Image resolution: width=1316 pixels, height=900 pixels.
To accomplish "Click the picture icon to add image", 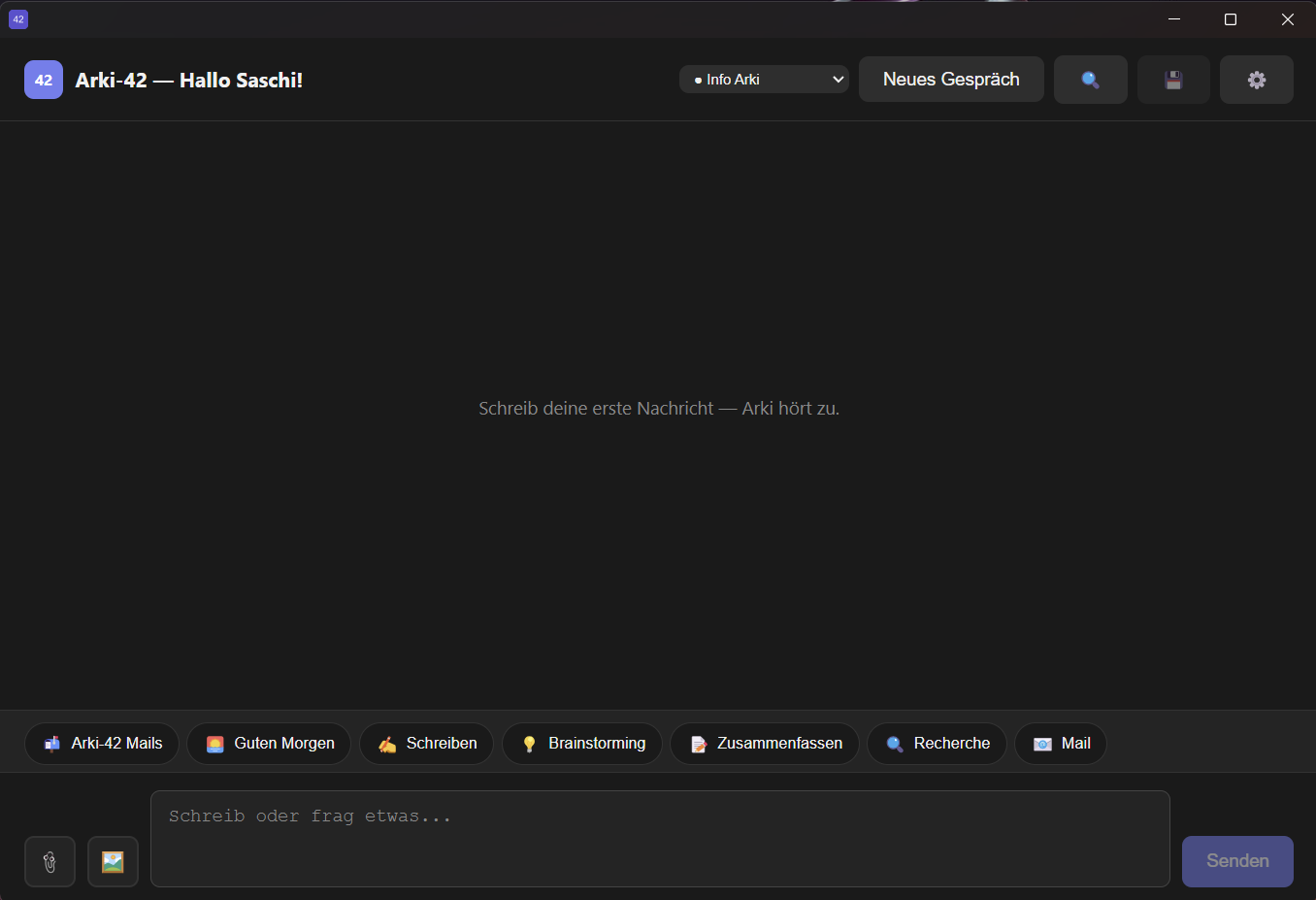I will (113, 861).
